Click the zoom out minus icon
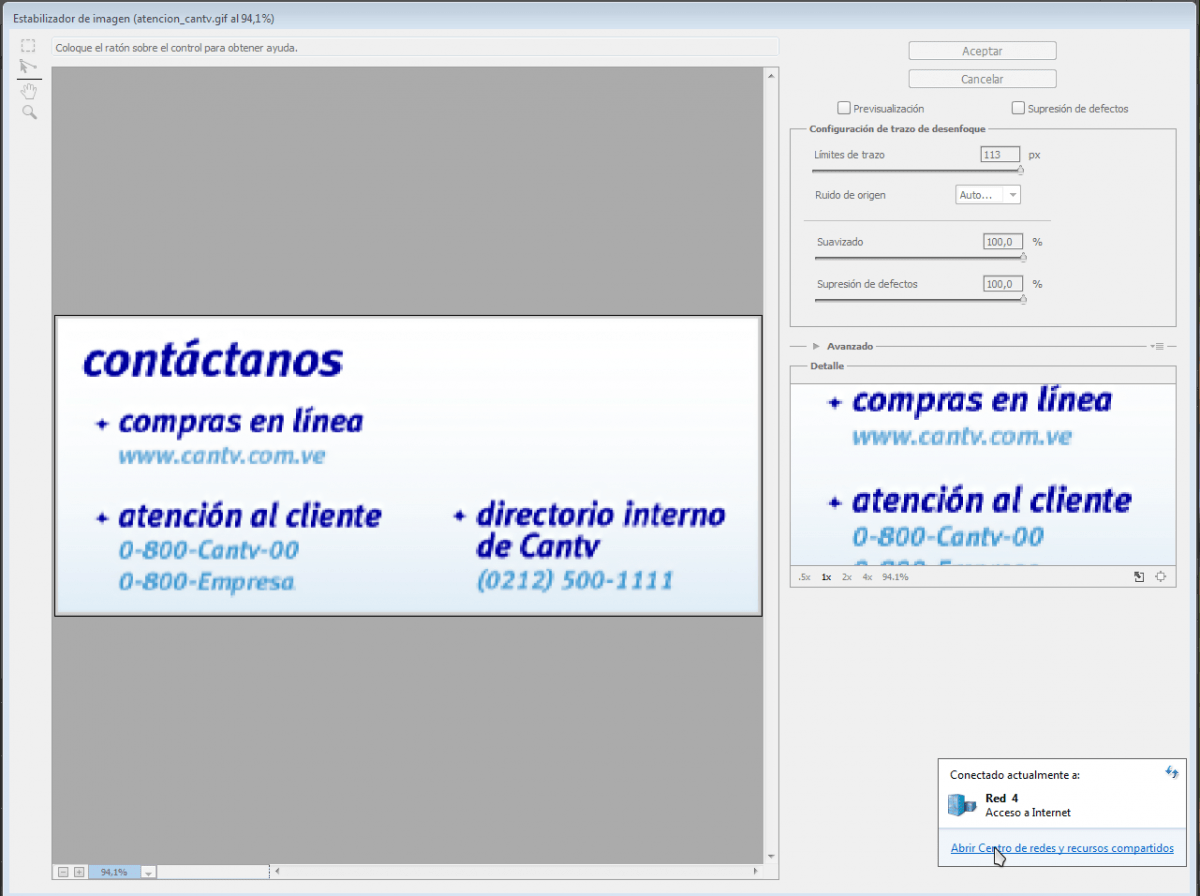Image resolution: width=1200 pixels, height=896 pixels. click(64, 872)
